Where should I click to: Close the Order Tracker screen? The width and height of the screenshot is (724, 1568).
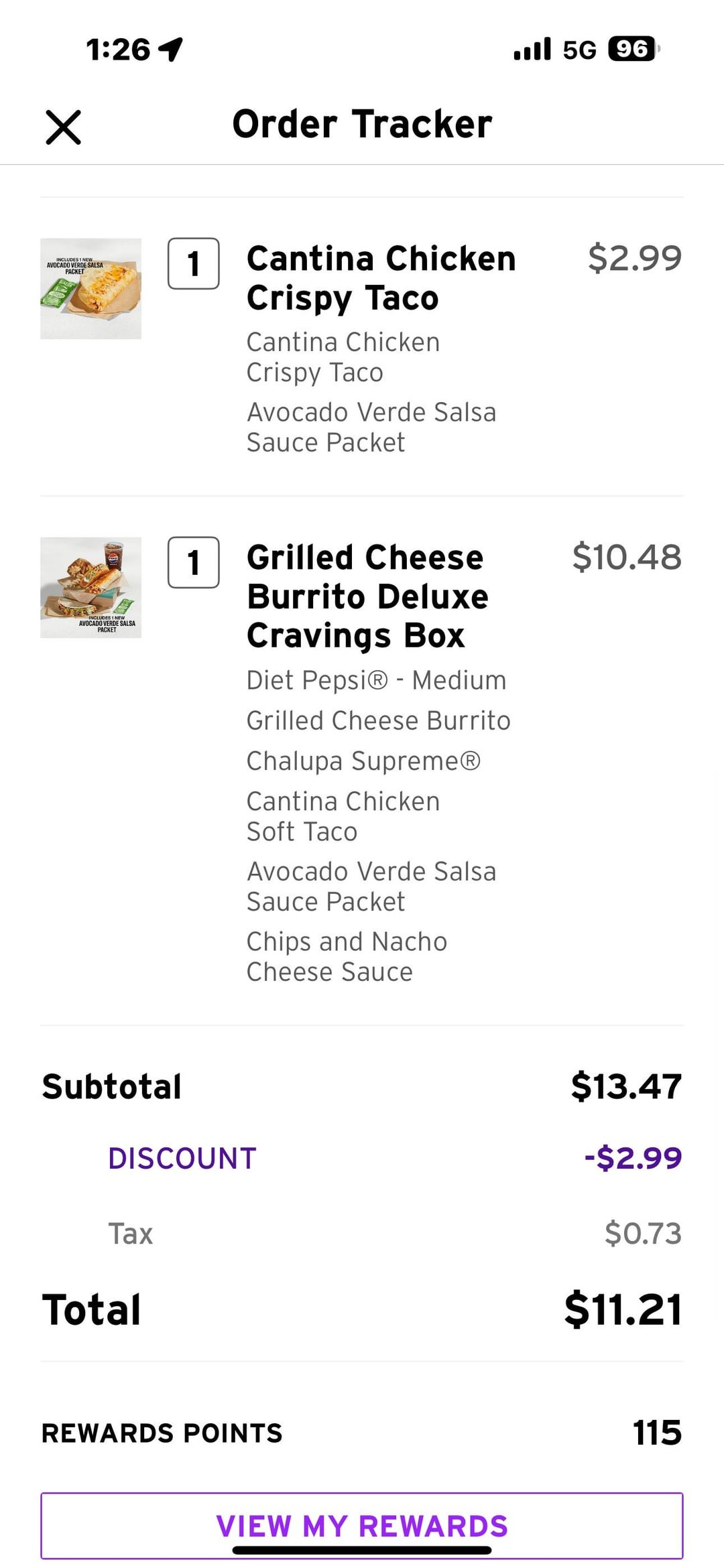click(x=64, y=127)
